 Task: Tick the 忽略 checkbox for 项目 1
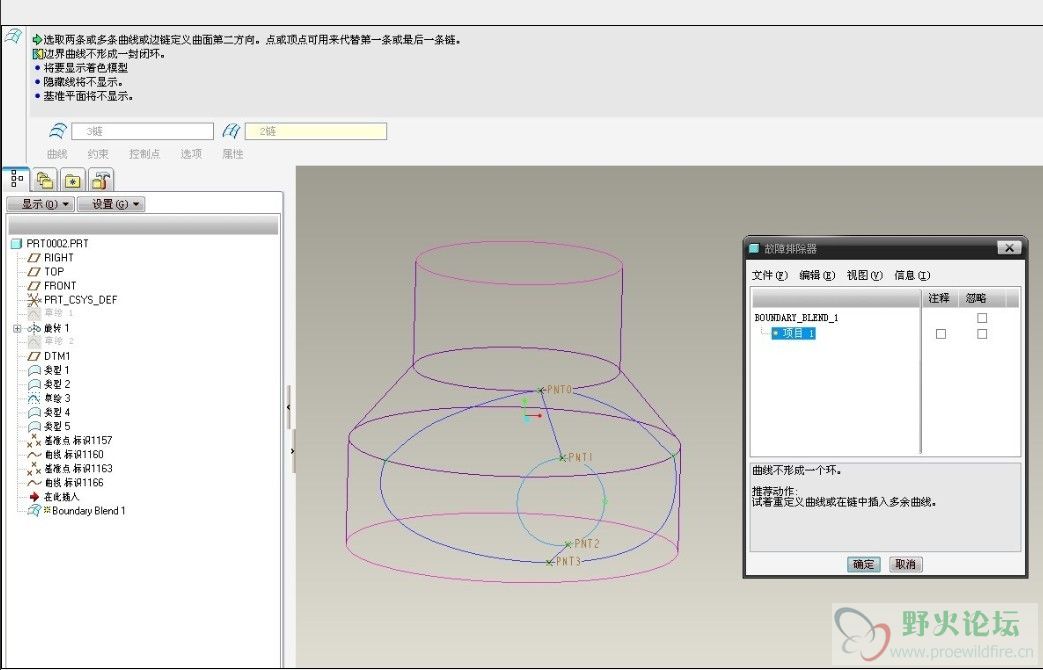point(982,334)
